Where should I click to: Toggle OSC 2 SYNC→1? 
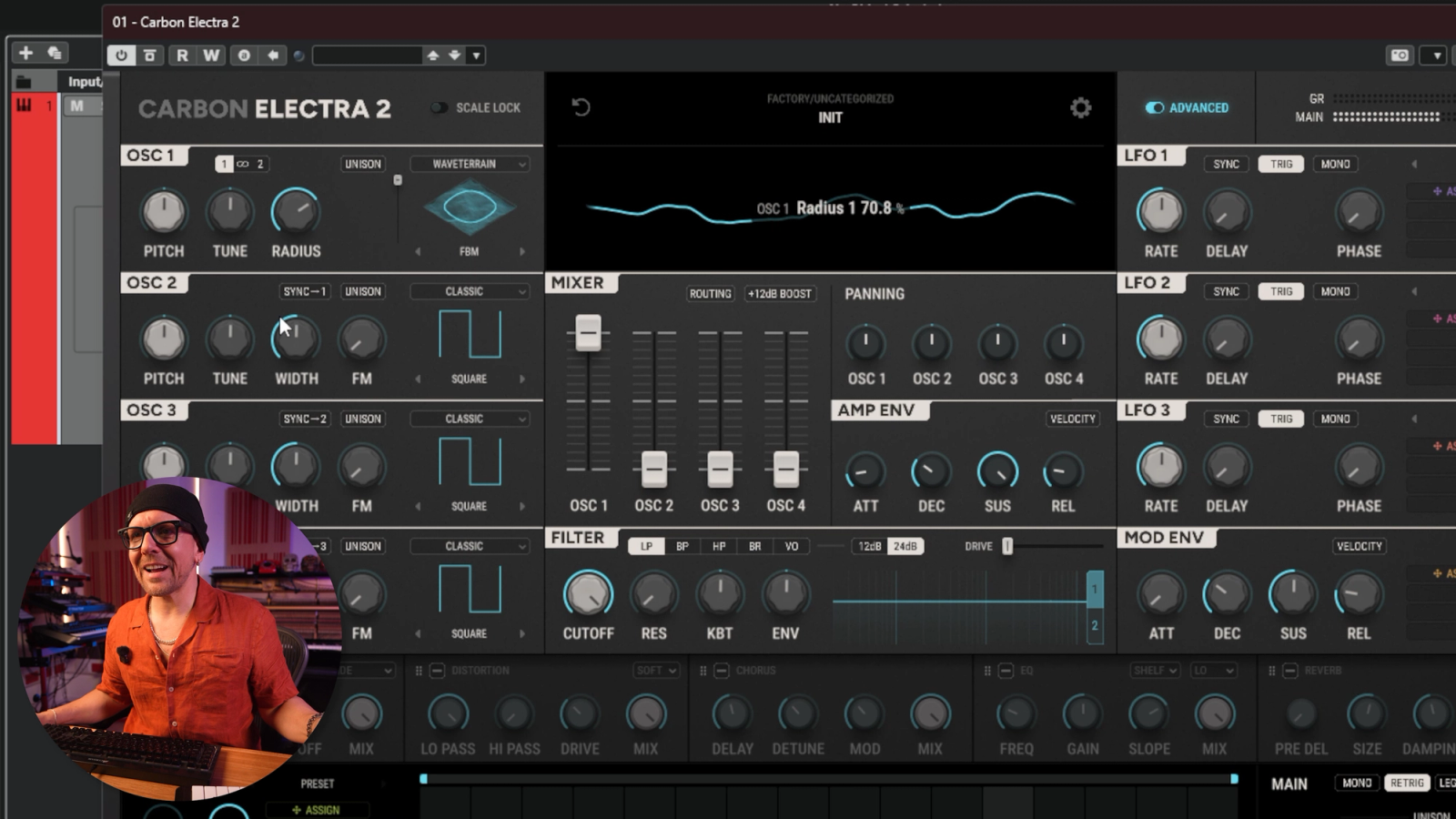coord(305,291)
